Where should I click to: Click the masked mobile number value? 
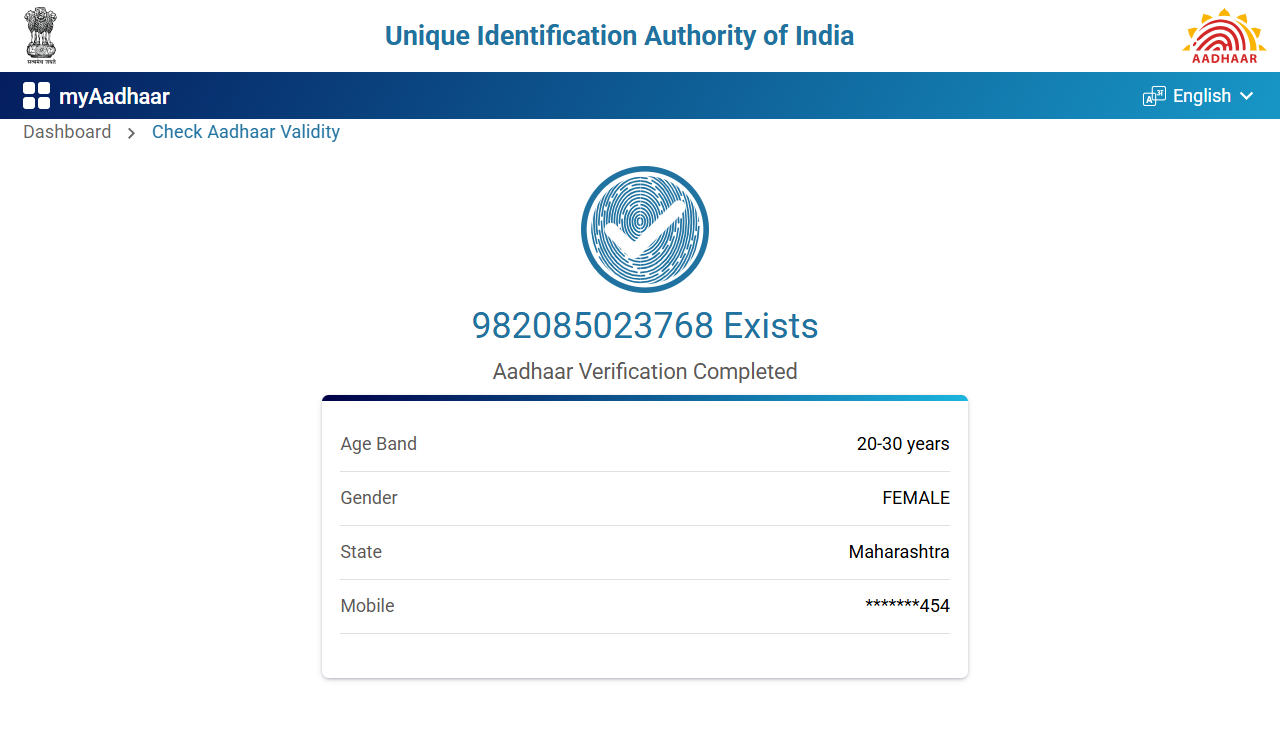coord(907,606)
